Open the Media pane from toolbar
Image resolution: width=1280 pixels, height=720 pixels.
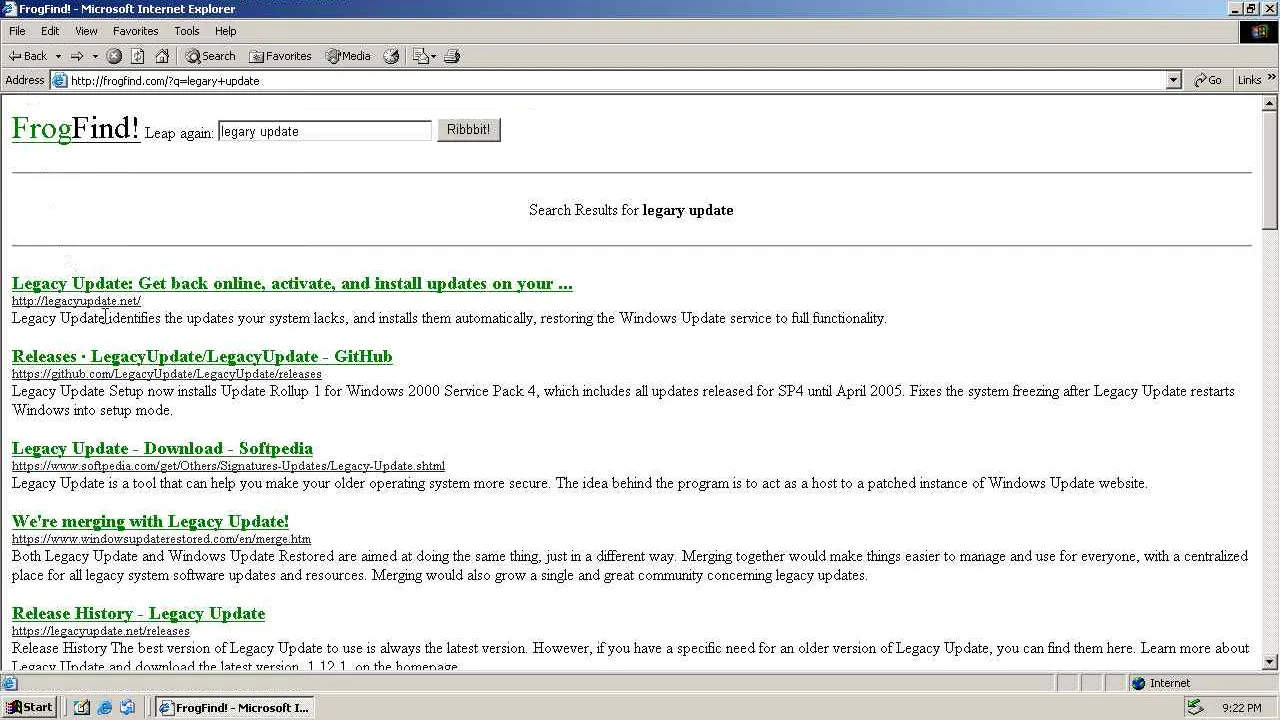348,56
